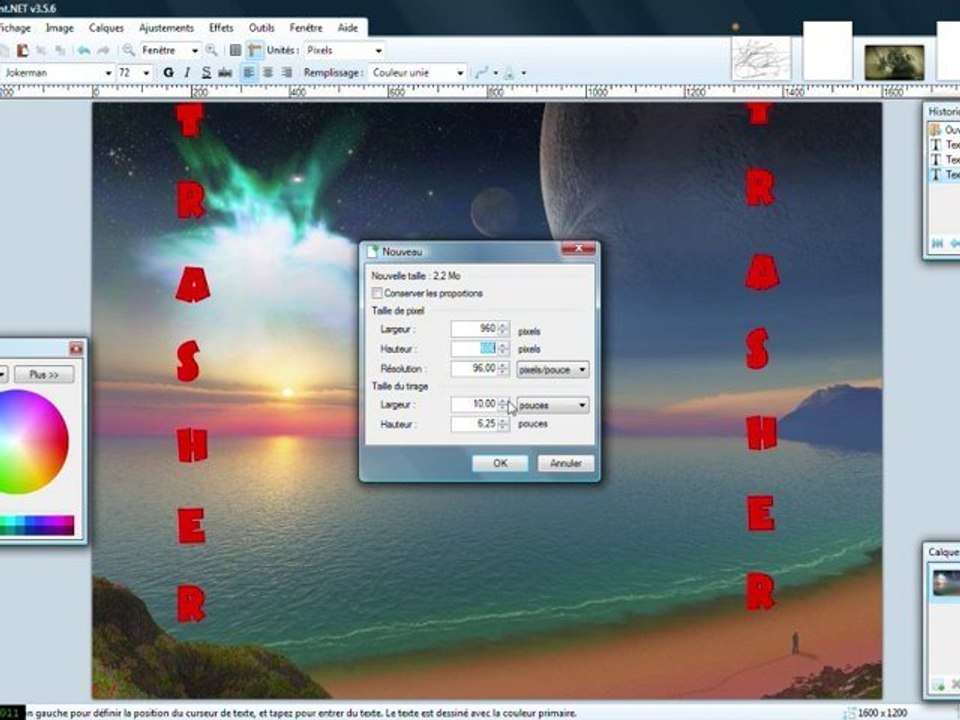960x720 pixels.
Task: Align text to the left
Action: [x=249, y=72]
